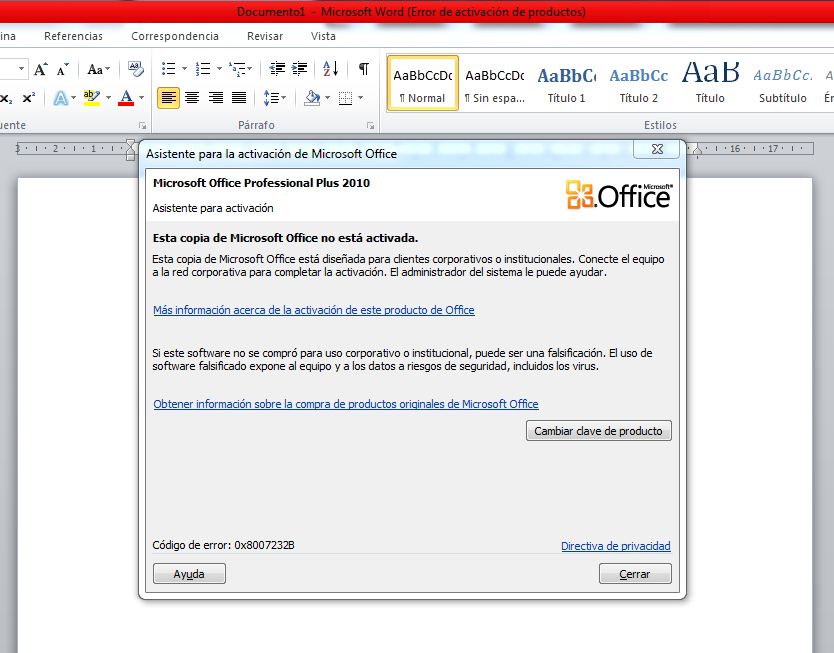
Task: Open numbering style dropdown arrow
Action: 219,69
